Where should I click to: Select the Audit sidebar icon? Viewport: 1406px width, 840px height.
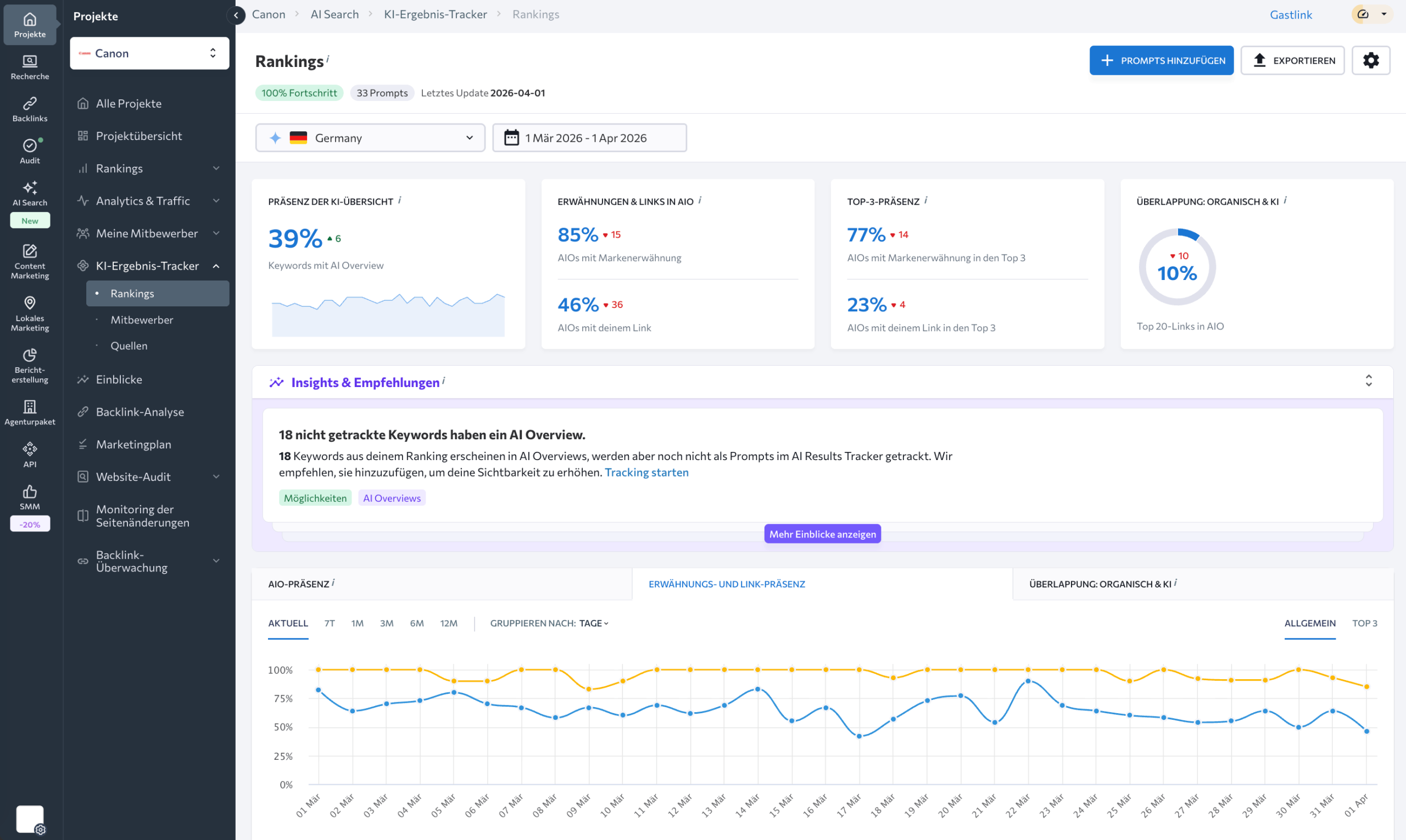click(30, 150)
